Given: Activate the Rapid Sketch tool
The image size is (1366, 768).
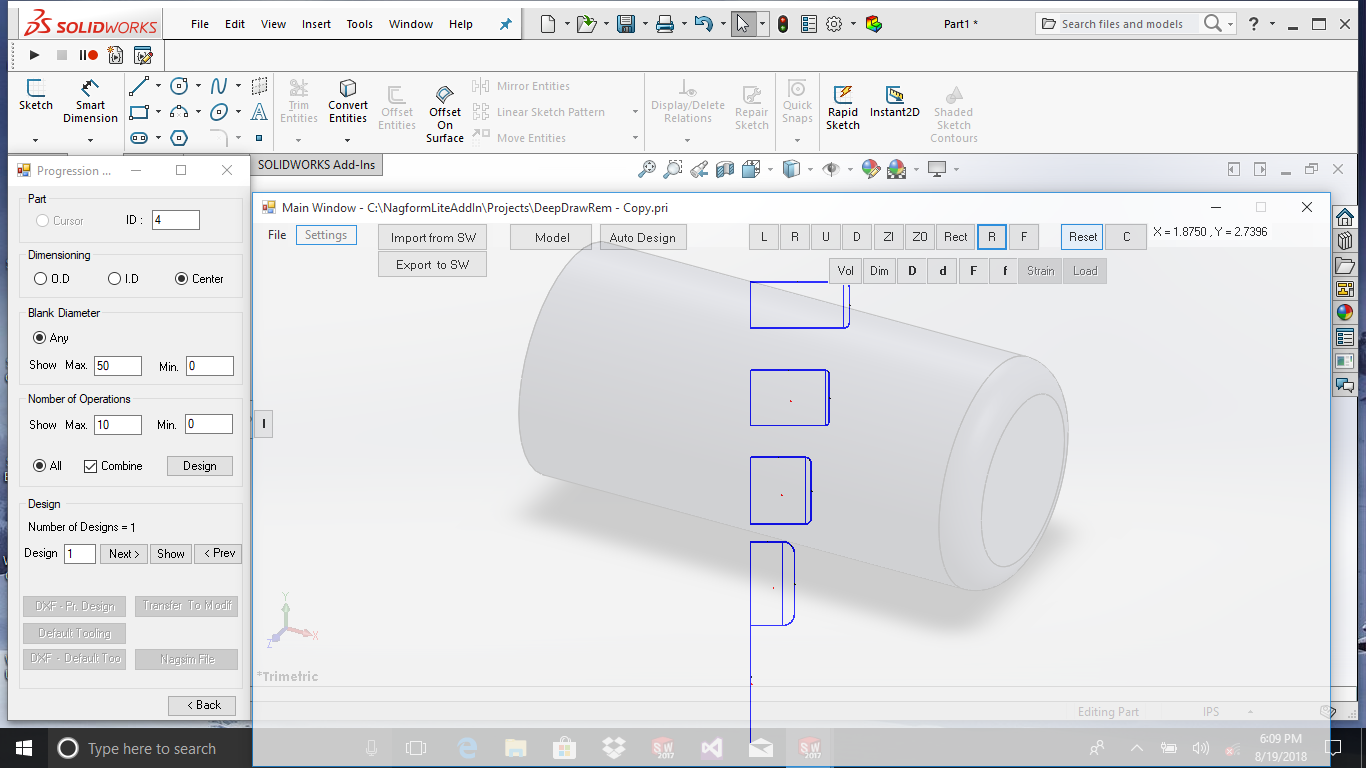Looking at the screenshot, I should (x=843, y=105).
